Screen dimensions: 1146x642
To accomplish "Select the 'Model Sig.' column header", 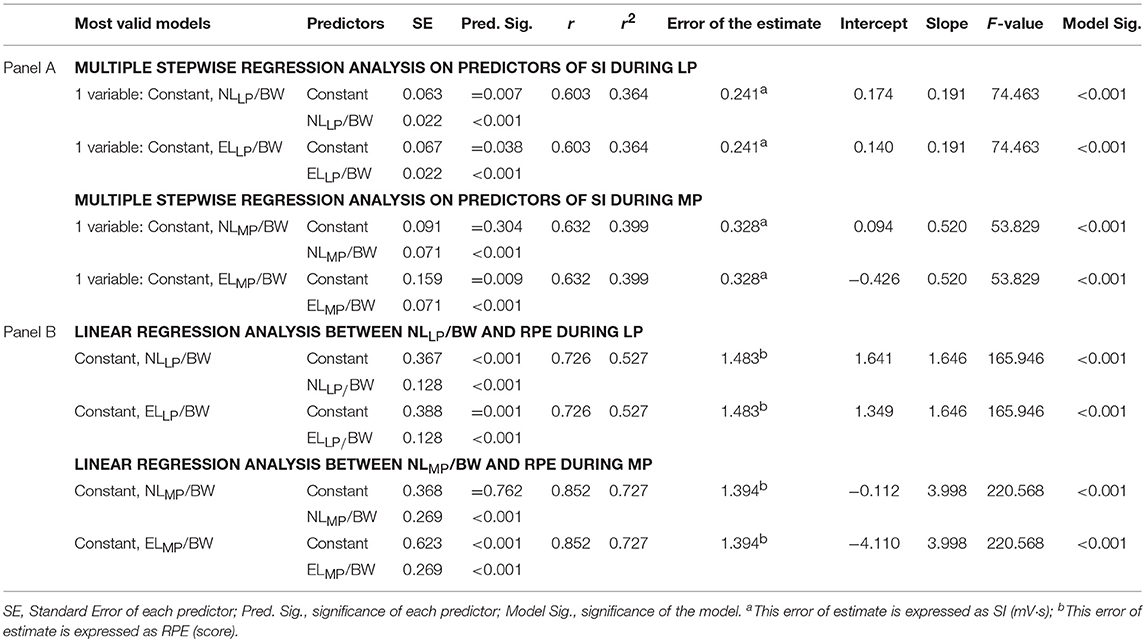I will point(1101,23).
